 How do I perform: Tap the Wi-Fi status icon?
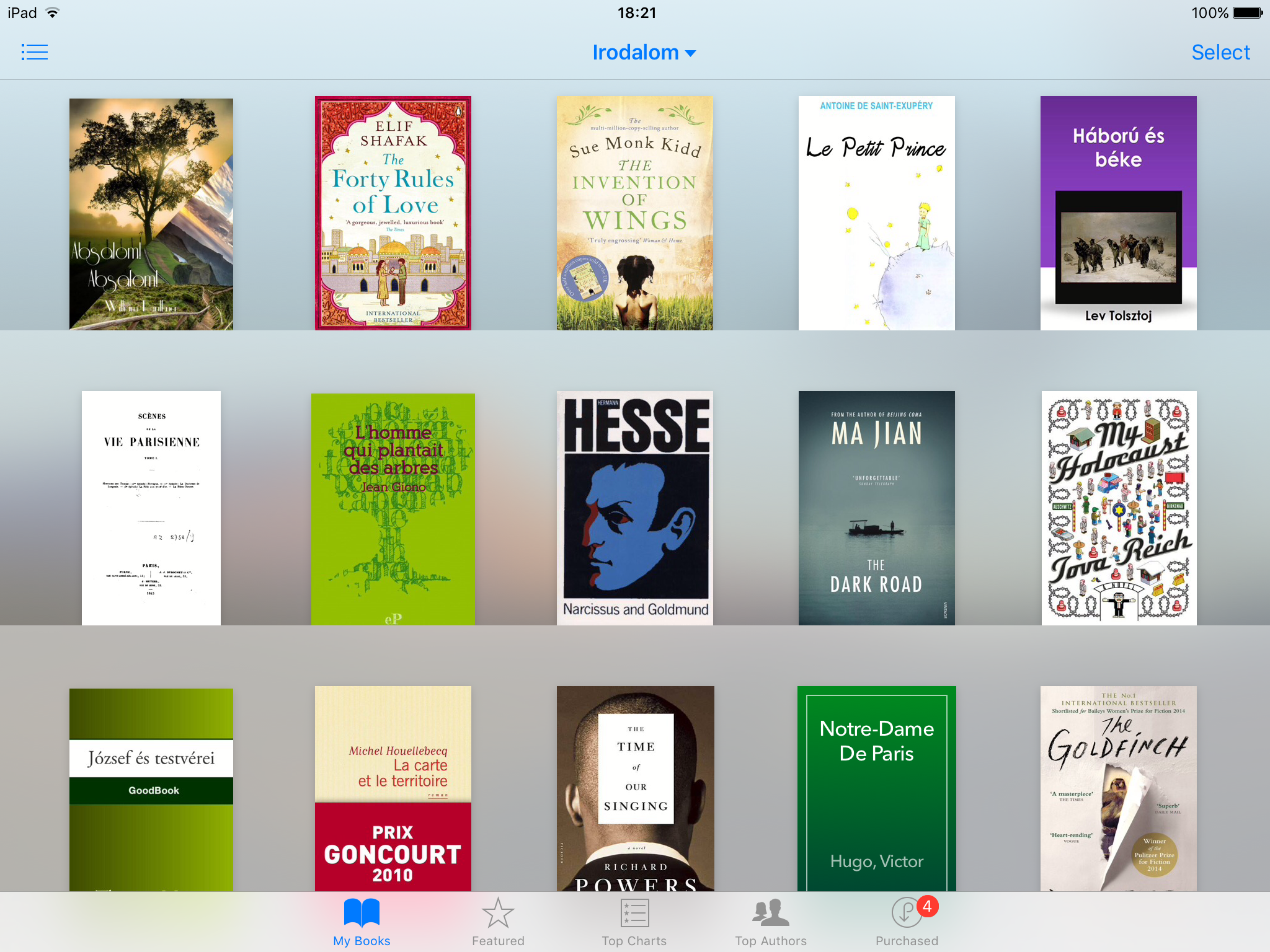53,12
